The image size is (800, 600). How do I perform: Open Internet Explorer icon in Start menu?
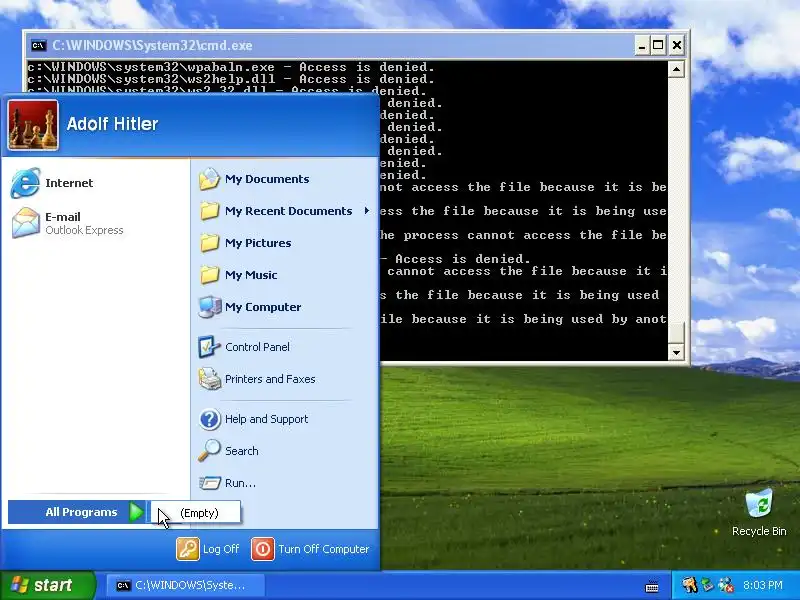(25, 183)
